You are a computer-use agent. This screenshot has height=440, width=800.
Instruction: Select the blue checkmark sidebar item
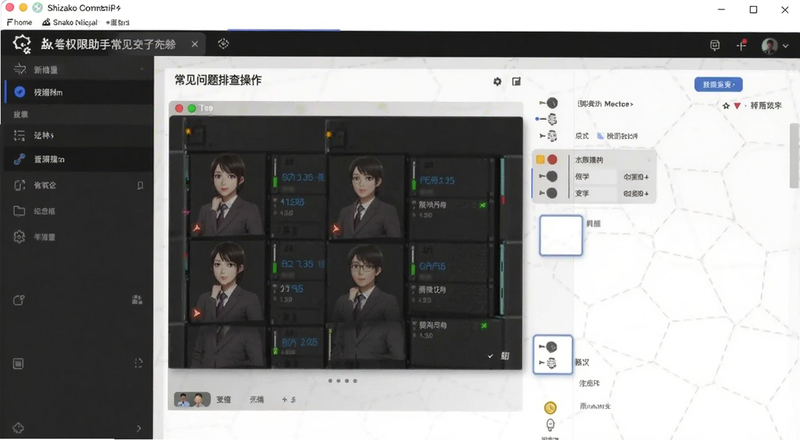coord(79,92)
